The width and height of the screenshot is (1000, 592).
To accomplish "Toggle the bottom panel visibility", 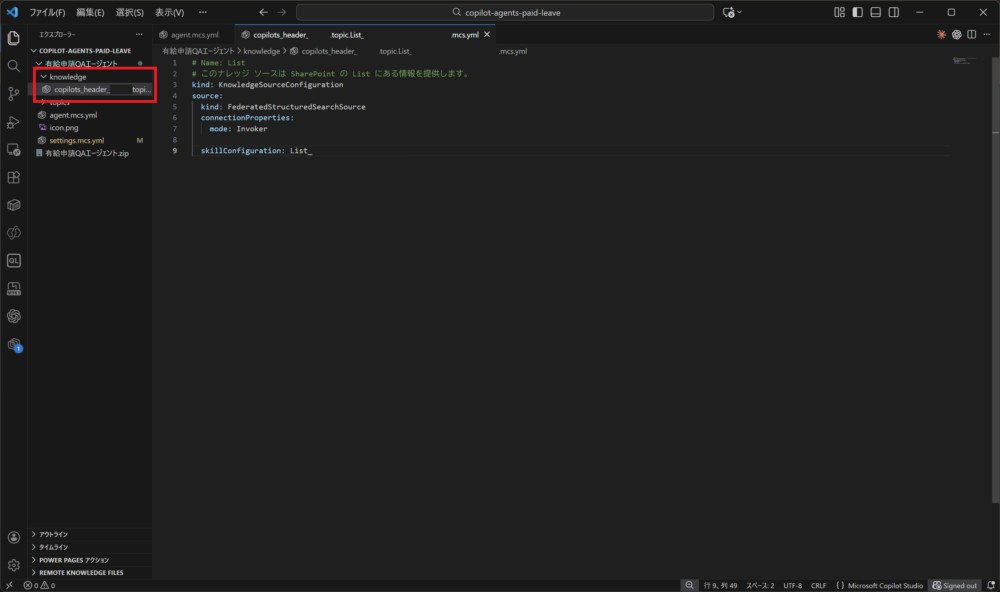I will 875,12.
